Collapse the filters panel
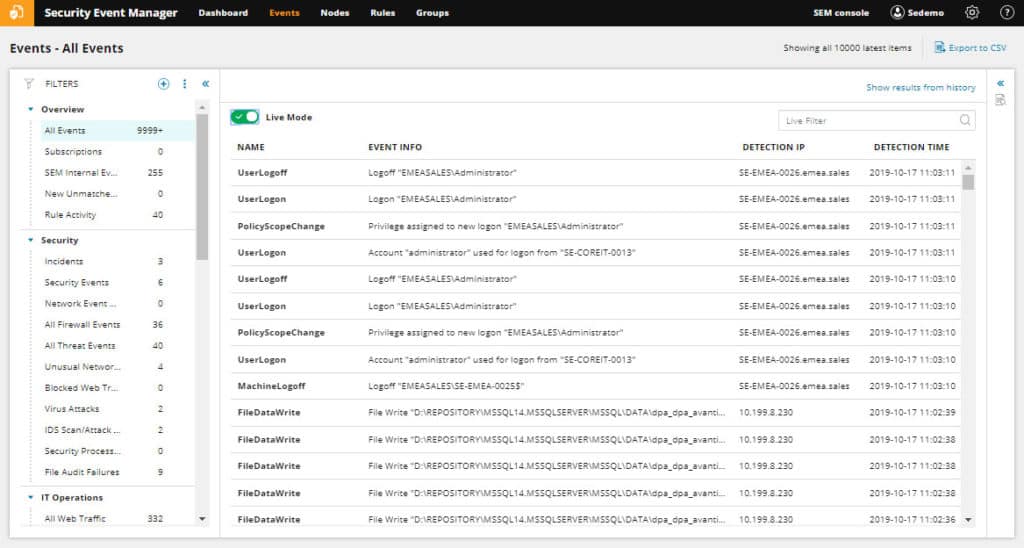Screen dimensions: 1024x548 (206, 84)
